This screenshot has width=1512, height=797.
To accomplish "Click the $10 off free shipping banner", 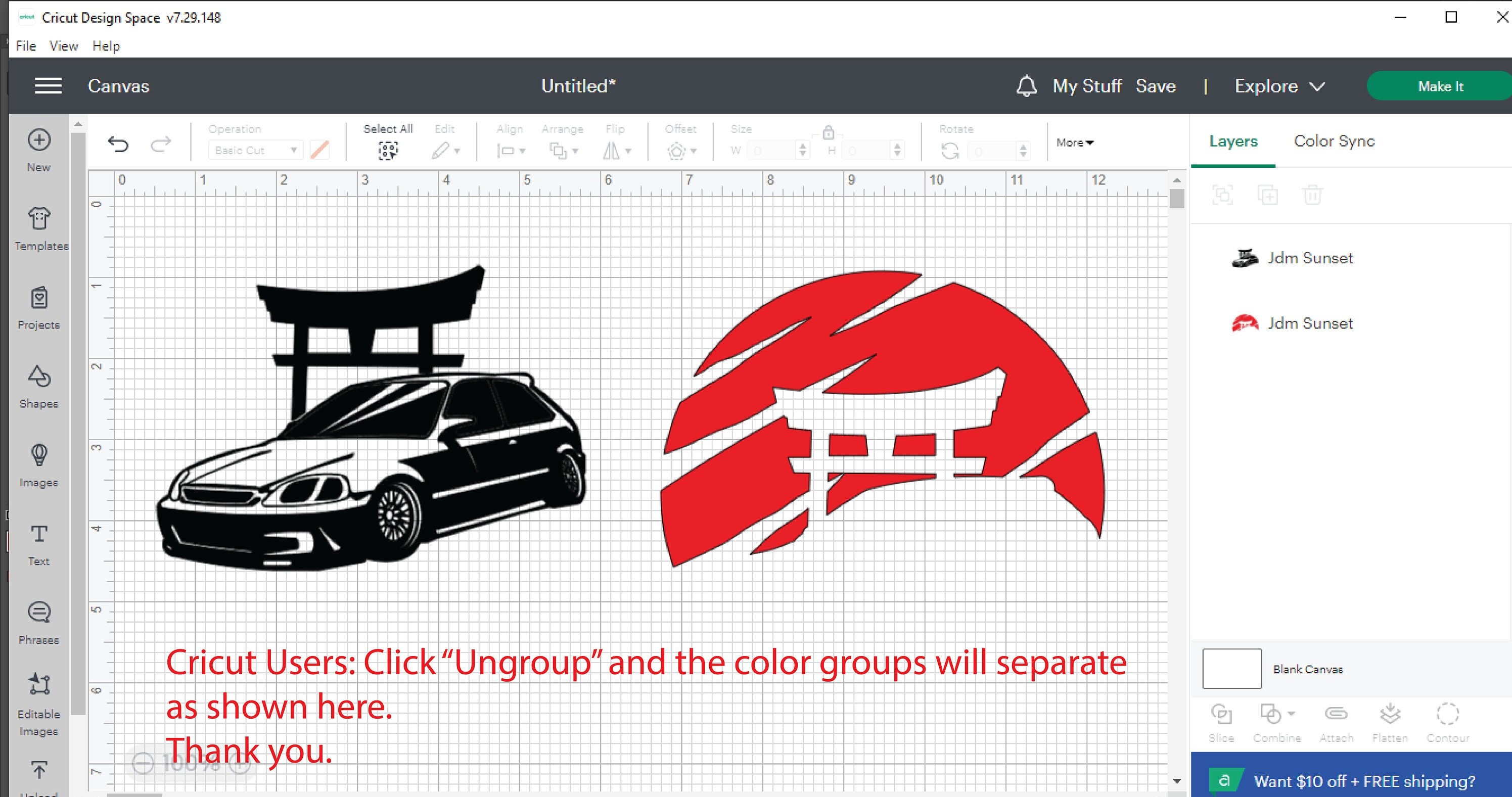I will [x=1351, y=775].
